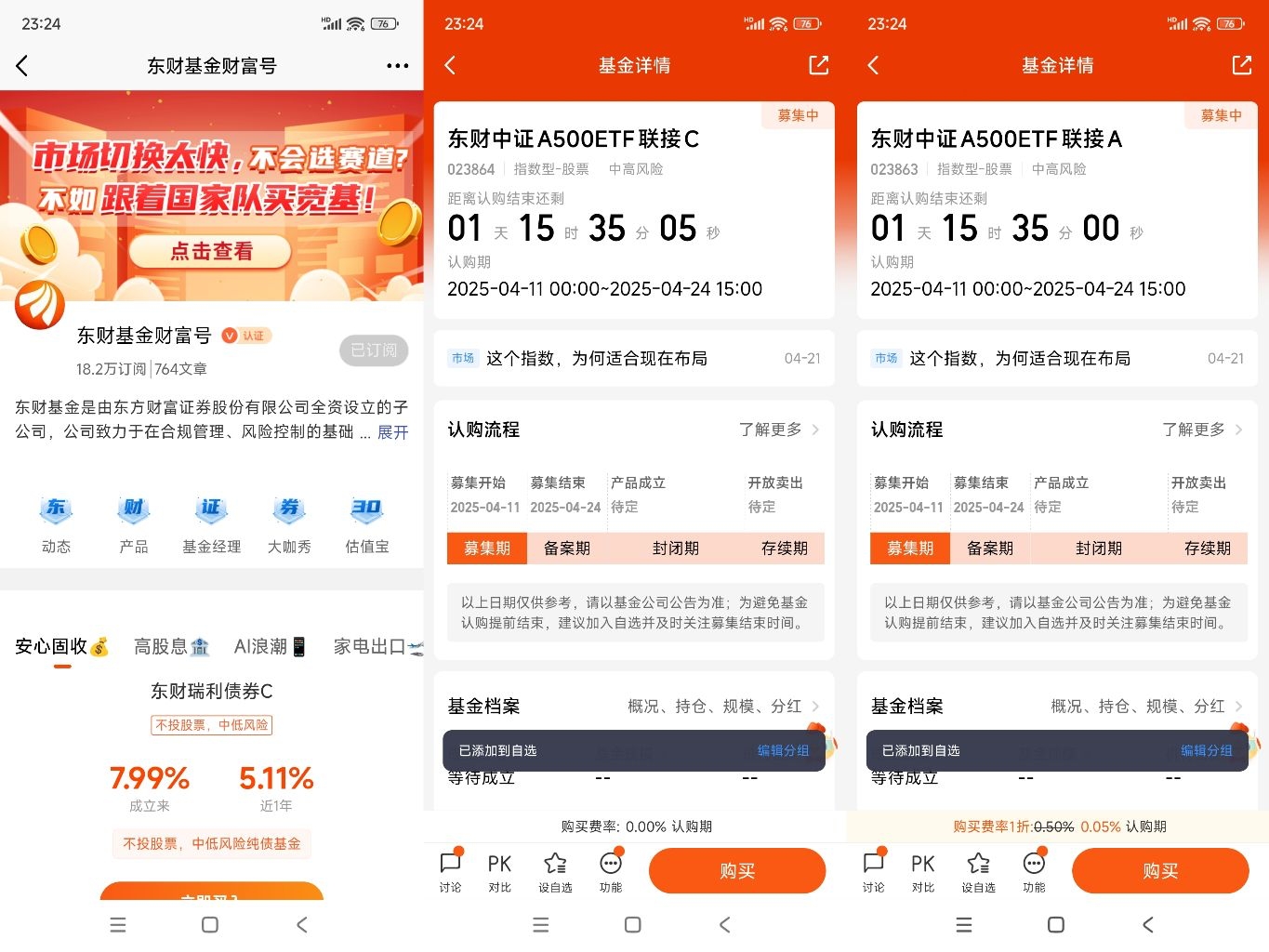Screen dimensions: 1269x952
Task: Tap 编辑分组 link in 联接A toast
Action: click(1206, 750)
